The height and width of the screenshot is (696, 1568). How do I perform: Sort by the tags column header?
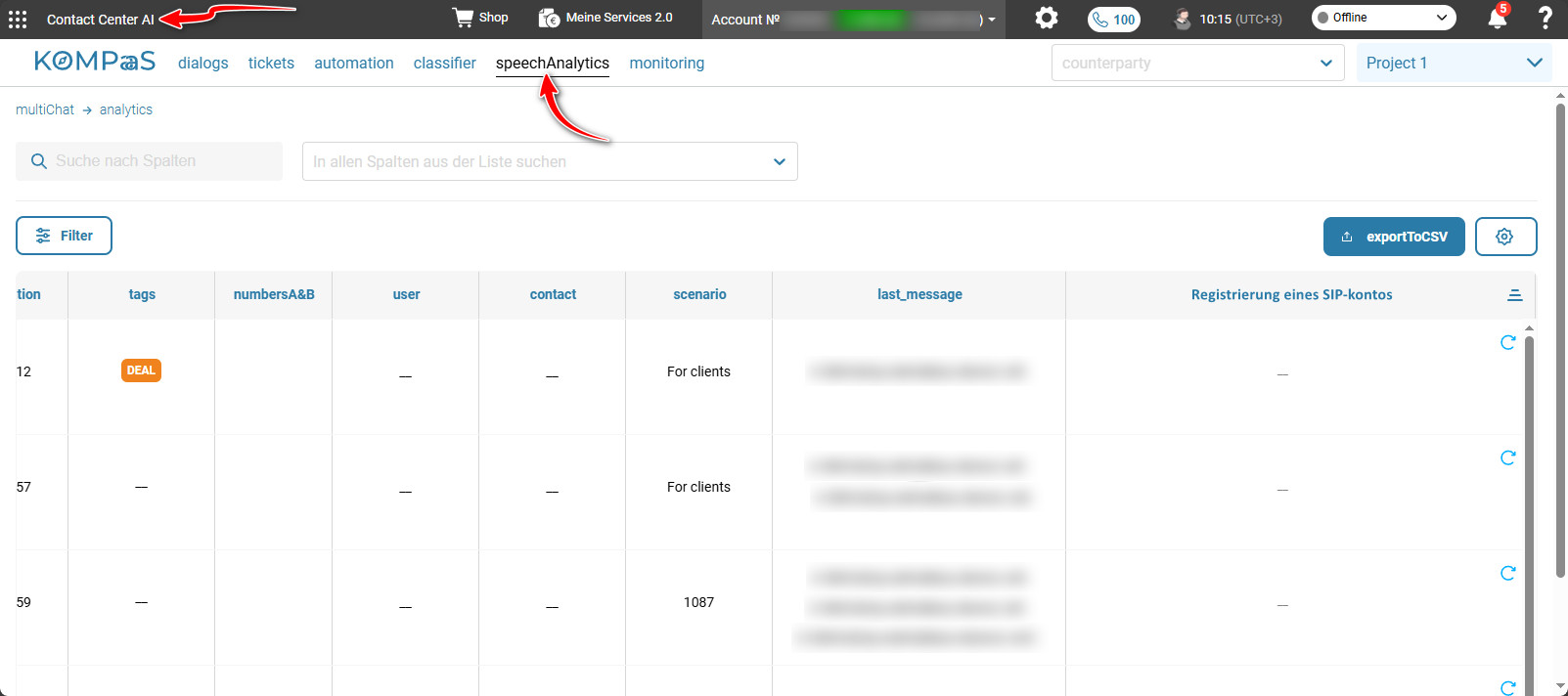click(142, 294)
